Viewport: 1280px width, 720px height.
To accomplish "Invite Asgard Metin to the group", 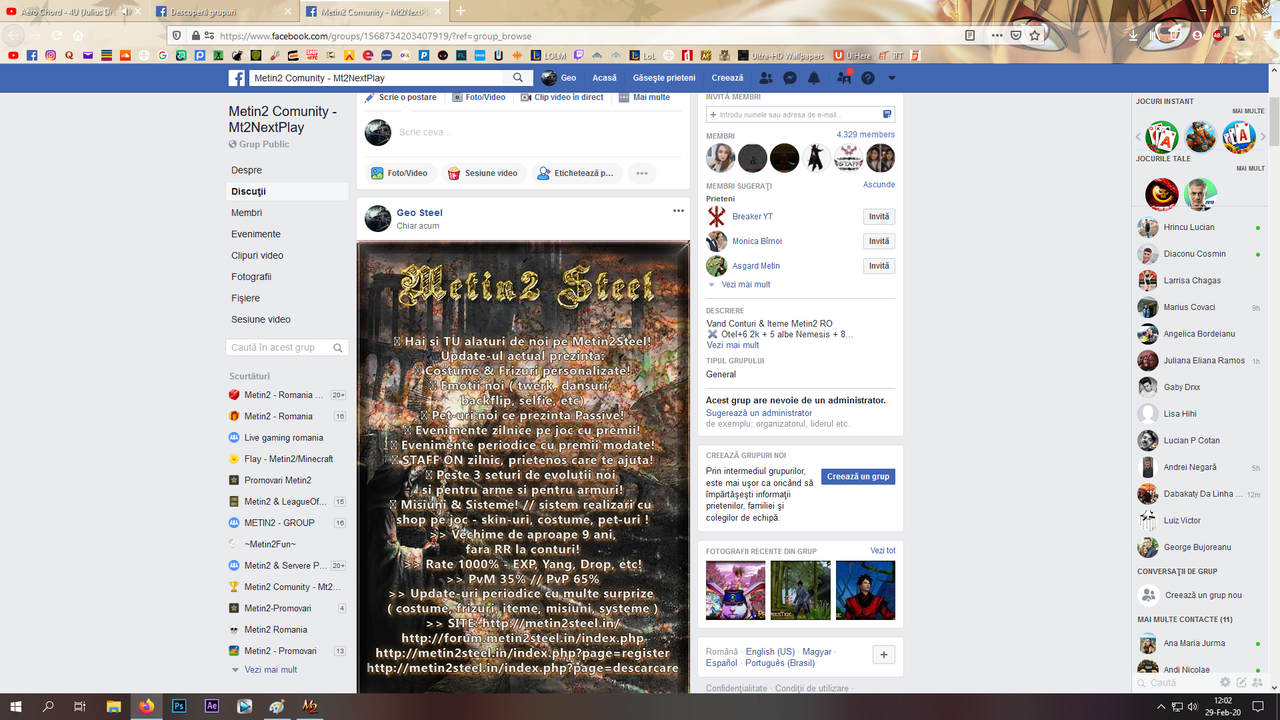I will [x=879, y=266].
